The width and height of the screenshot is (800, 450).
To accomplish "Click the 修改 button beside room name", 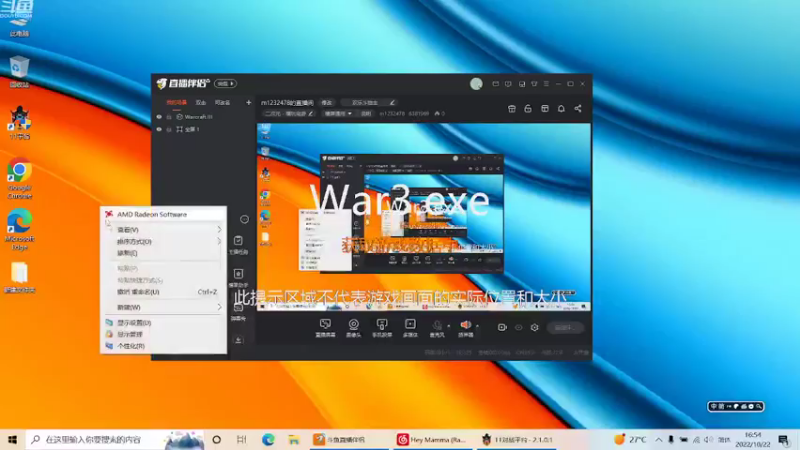I will pos(327,103).
